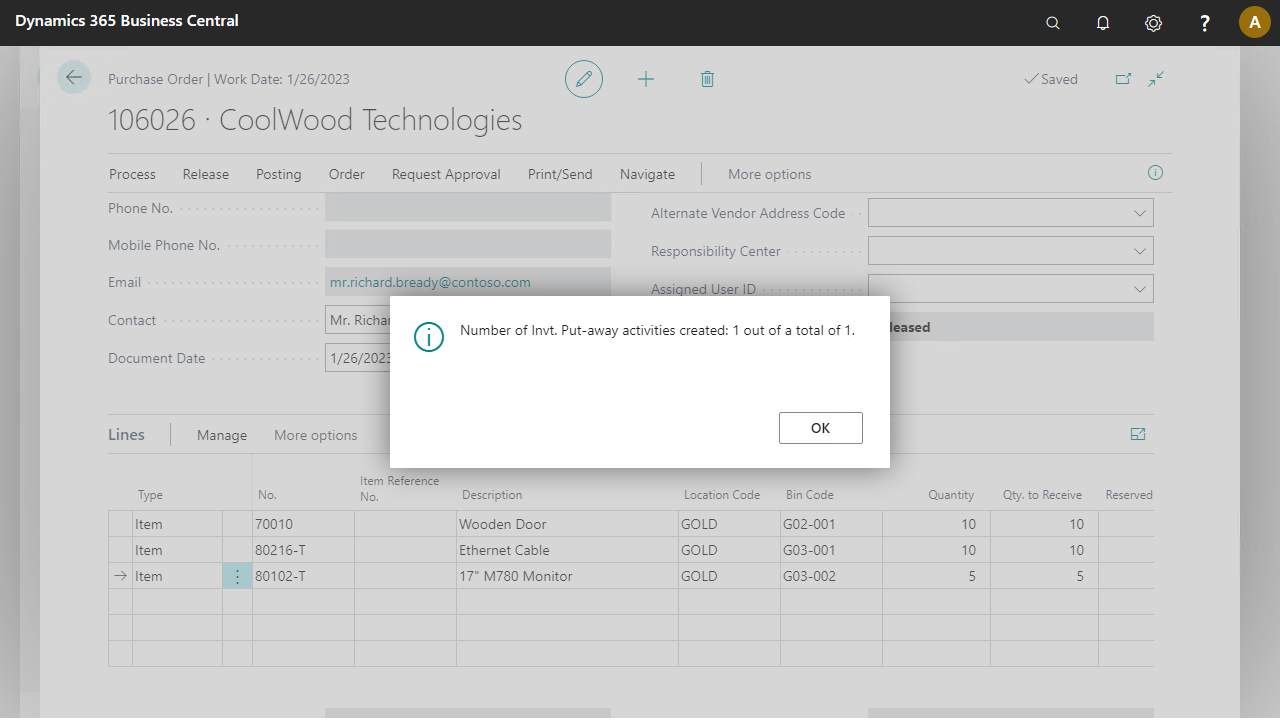This screenshot has height=720, width=1280.
Task: Expand Assigned User ID dropdown
Action: coord(1140,289)
